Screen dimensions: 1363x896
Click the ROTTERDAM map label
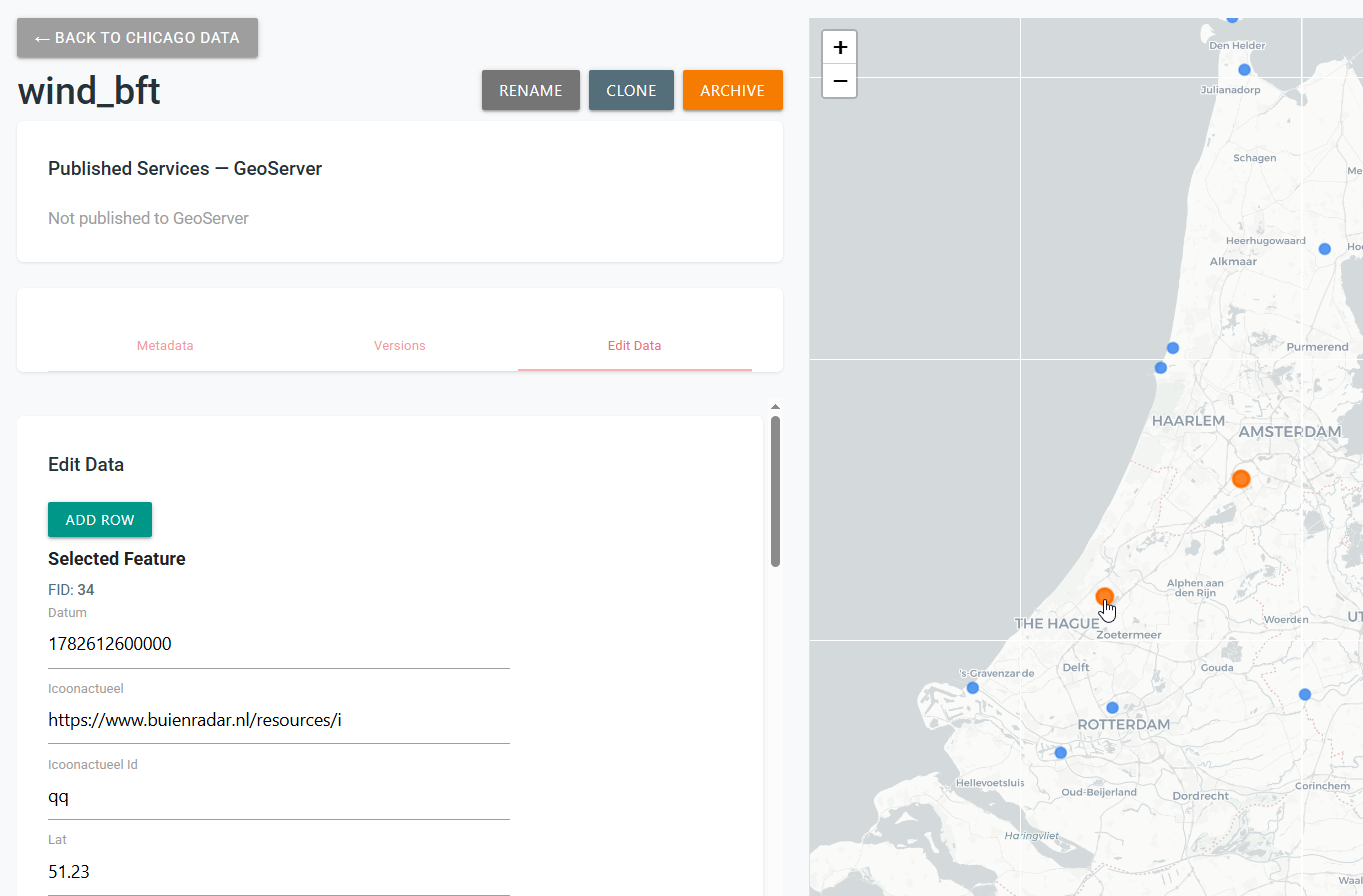coord(1123,724)
